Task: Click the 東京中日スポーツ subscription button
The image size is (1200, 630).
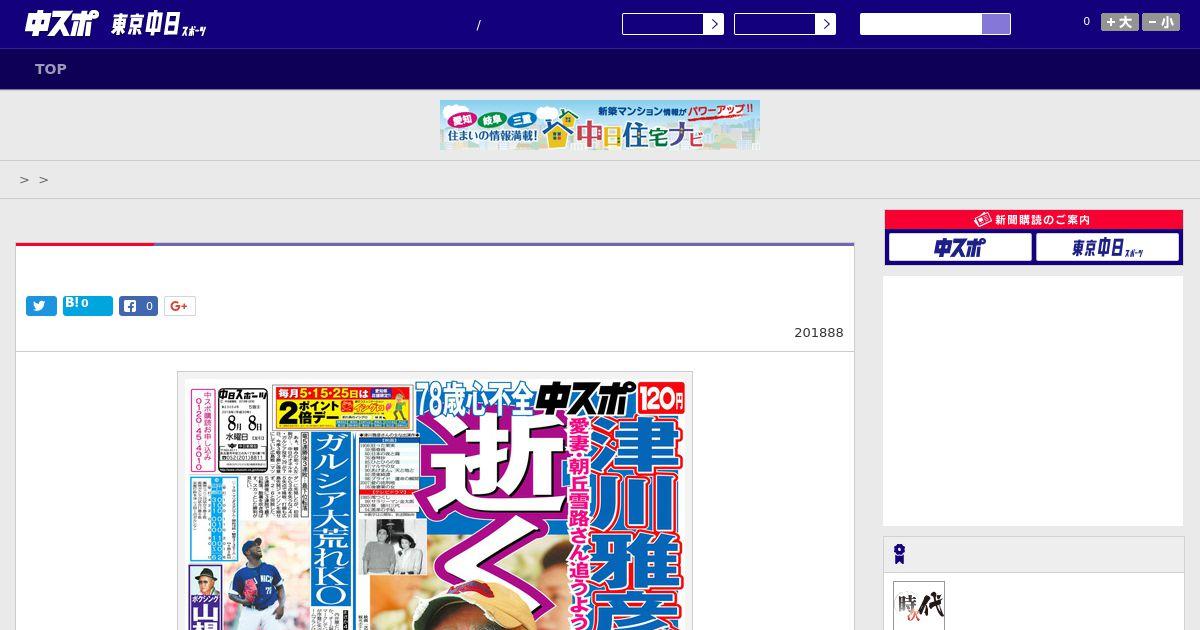Action: coord(1107,247)
